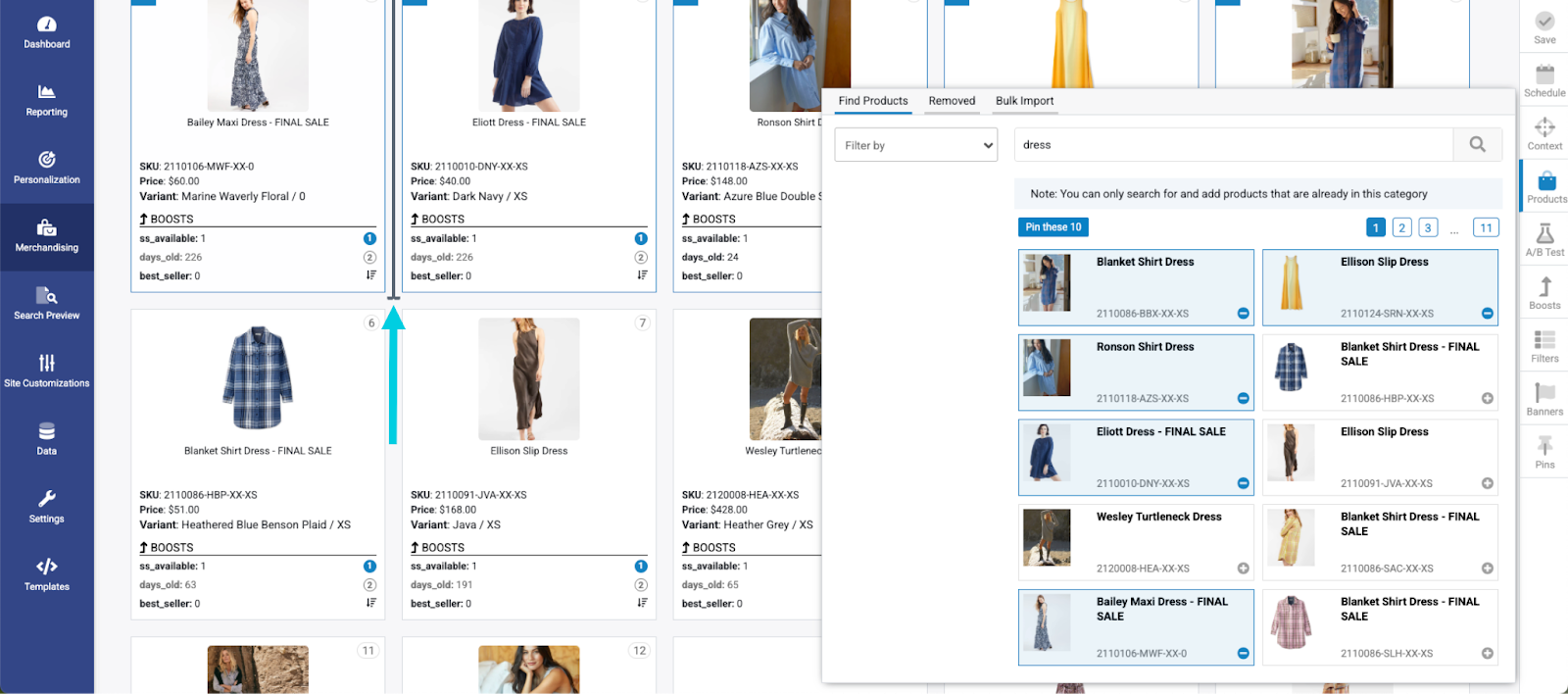Select Bailey Maxi Dress product image in grid
Screen dimensions: 1568x694
[x=258, y=56]
